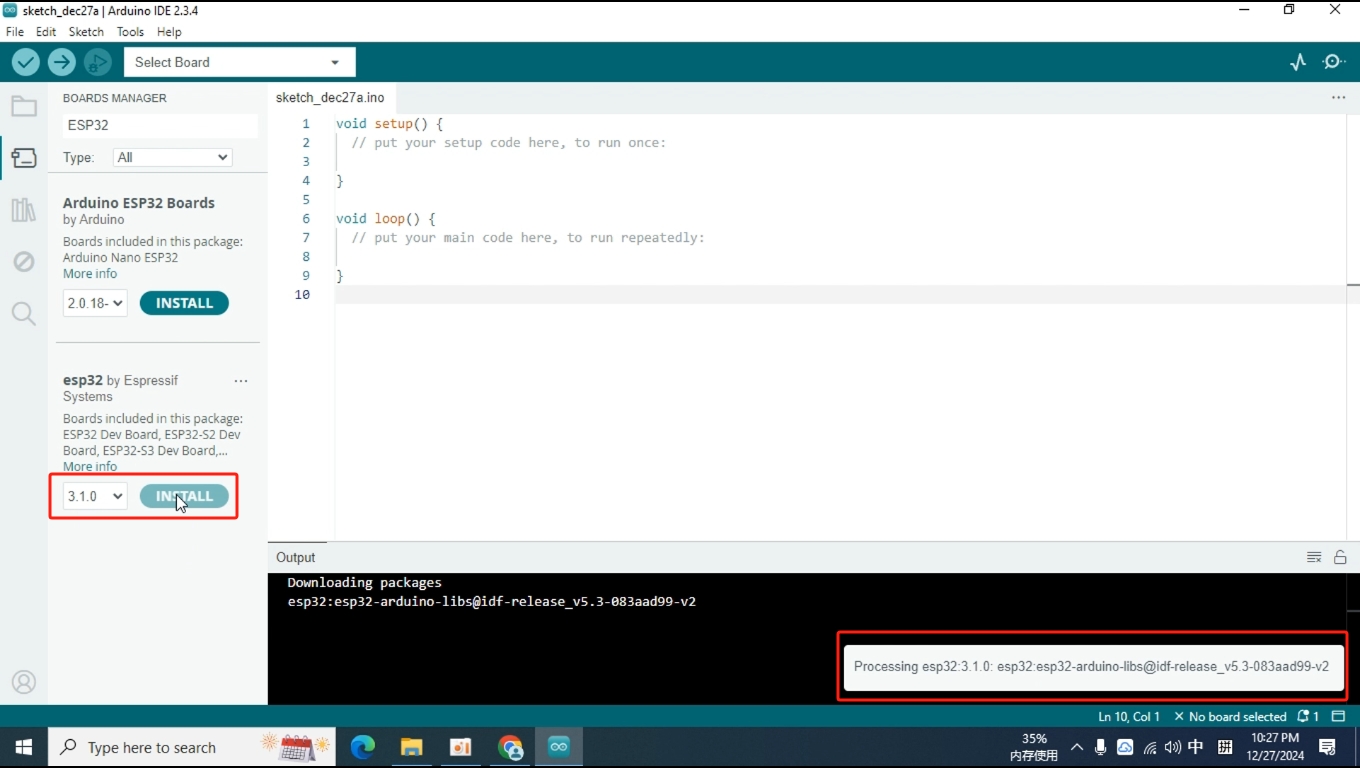Viewport: 1360px width, 768px height.
Task: Click Arduino IDE taskbar icon
Action: [559, 747]
